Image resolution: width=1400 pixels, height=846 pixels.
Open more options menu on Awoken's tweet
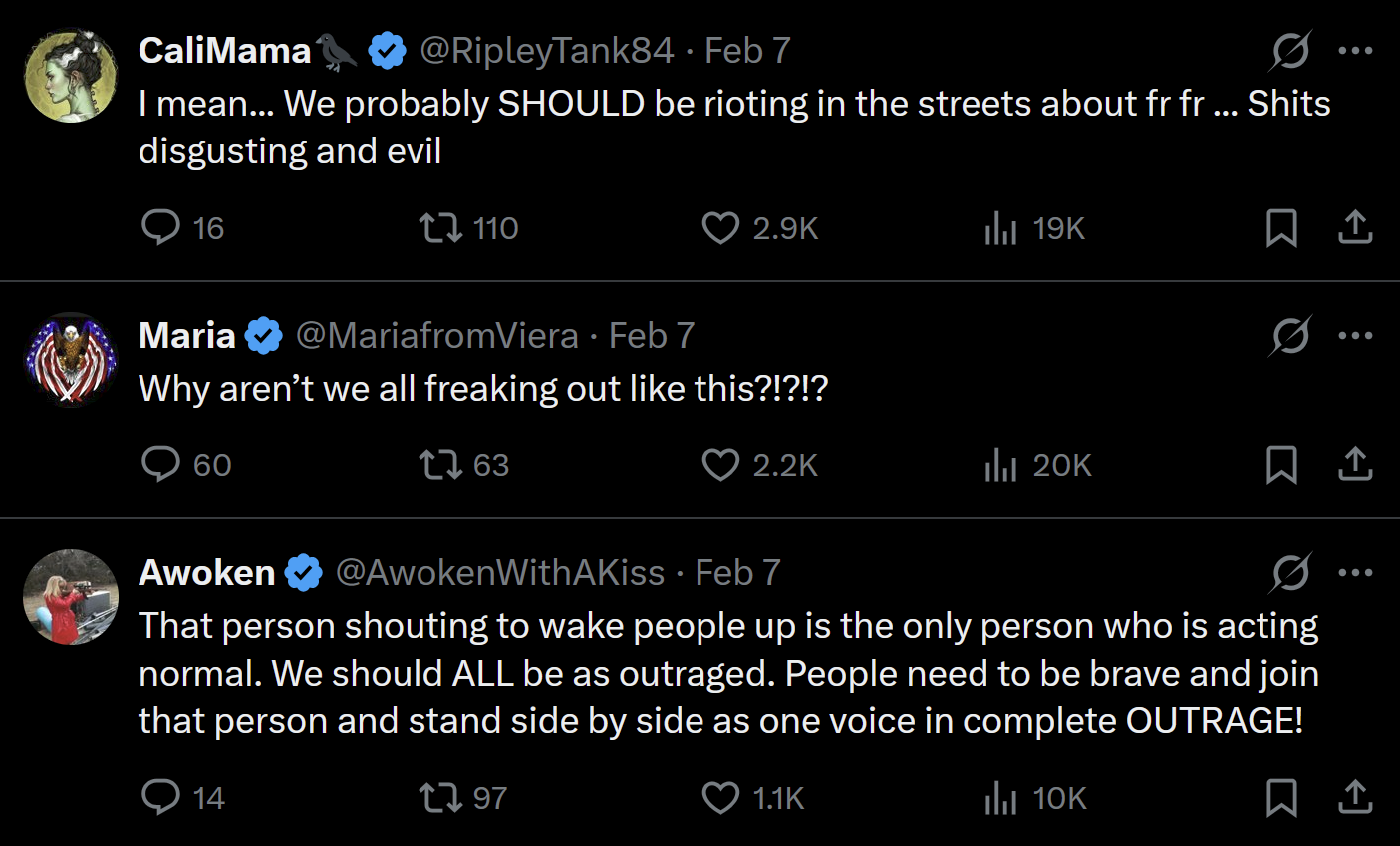(x=1355, y=573)
